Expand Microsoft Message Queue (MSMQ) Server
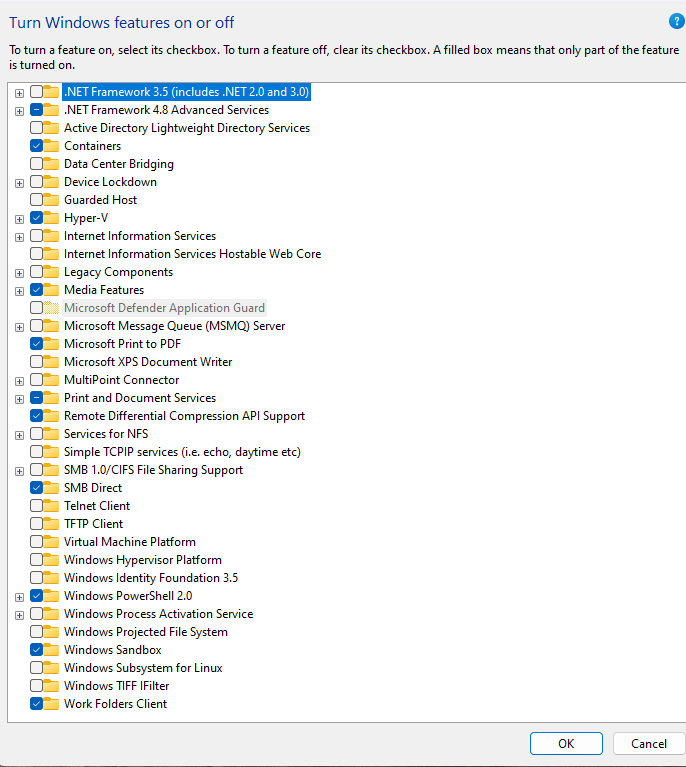686x767 pixels. pyautogui.click(x=19, y=327)
